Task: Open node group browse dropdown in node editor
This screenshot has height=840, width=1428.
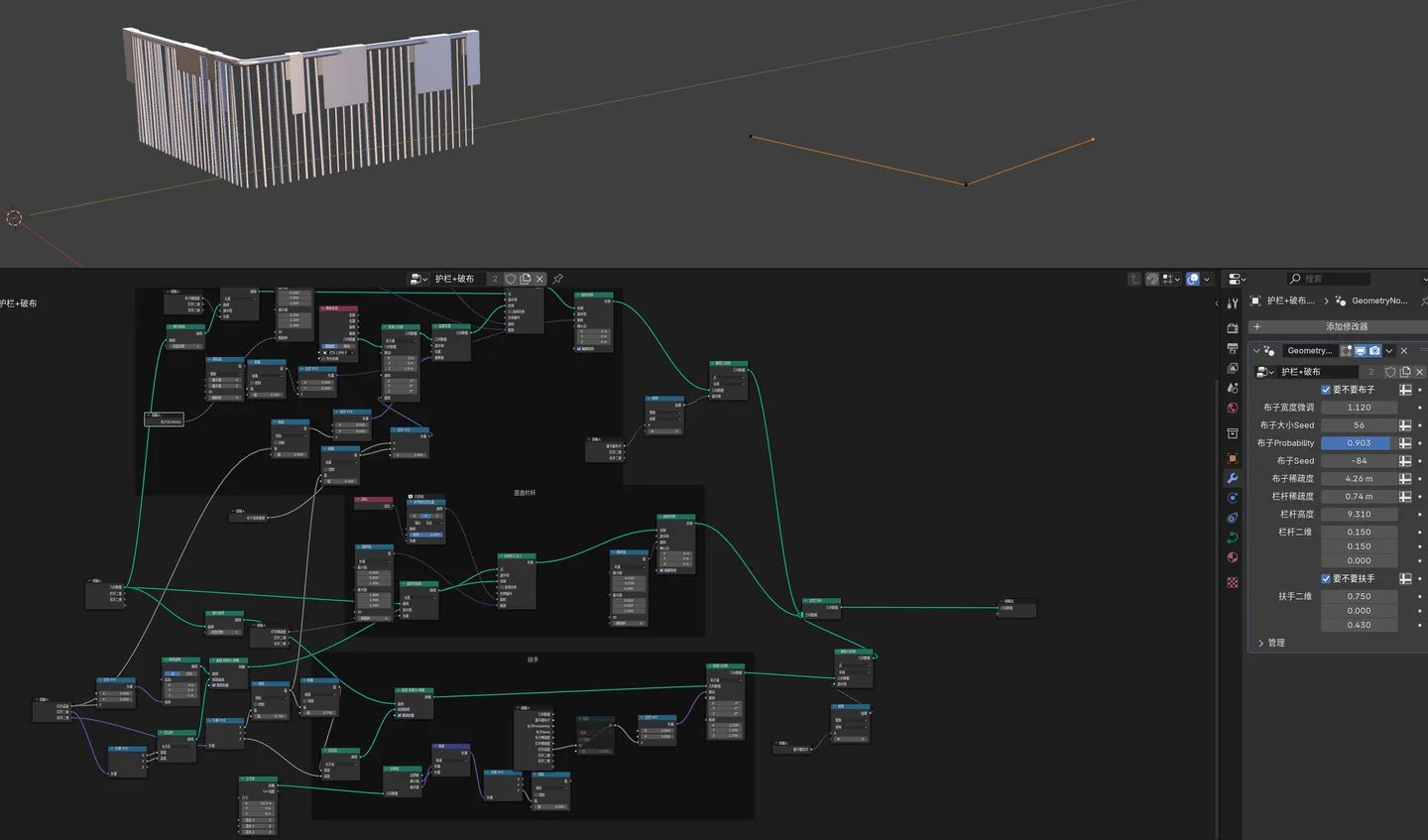Action: [x=419, y=279]
